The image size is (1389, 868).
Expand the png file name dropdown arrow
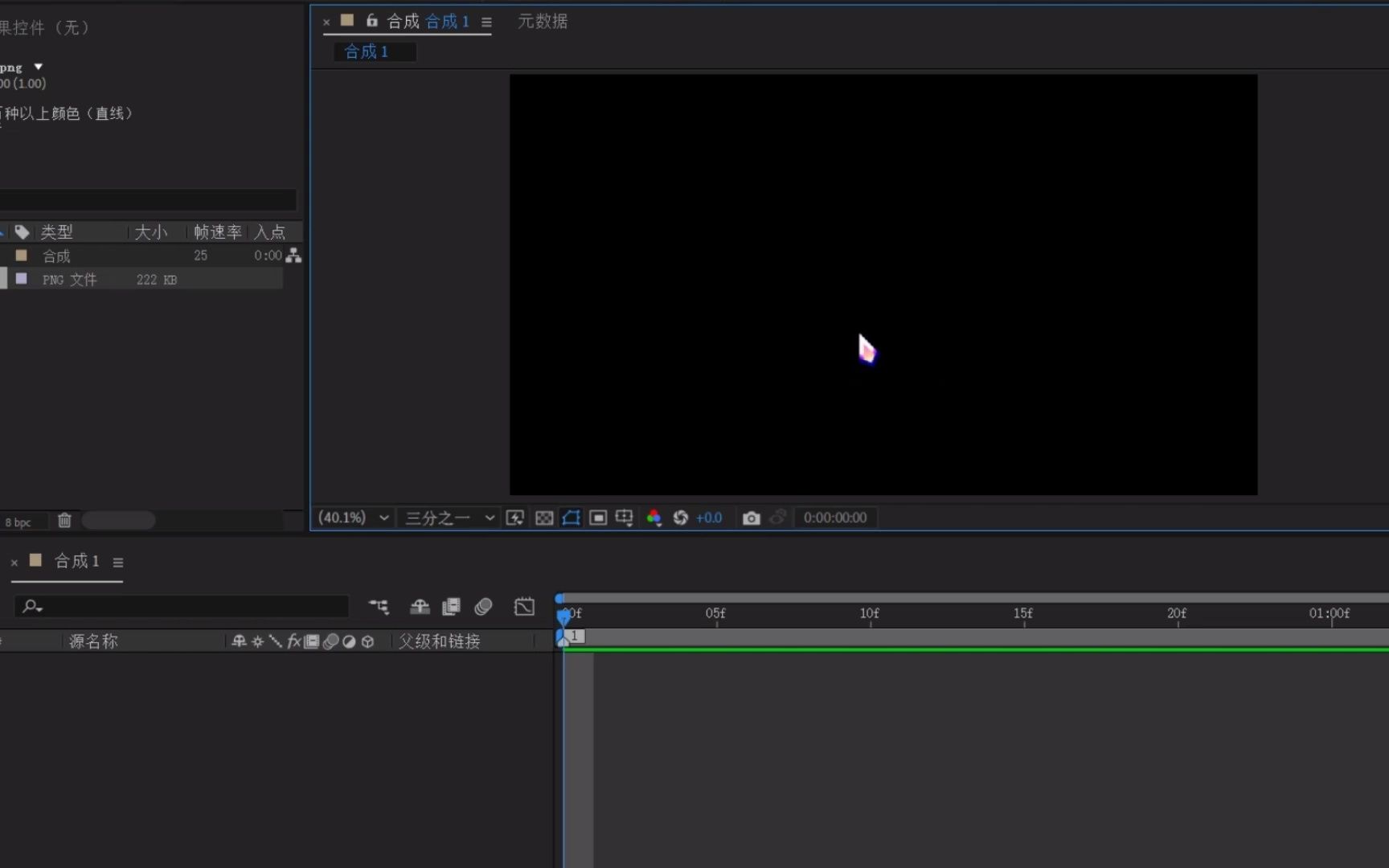tap(38, 67)
